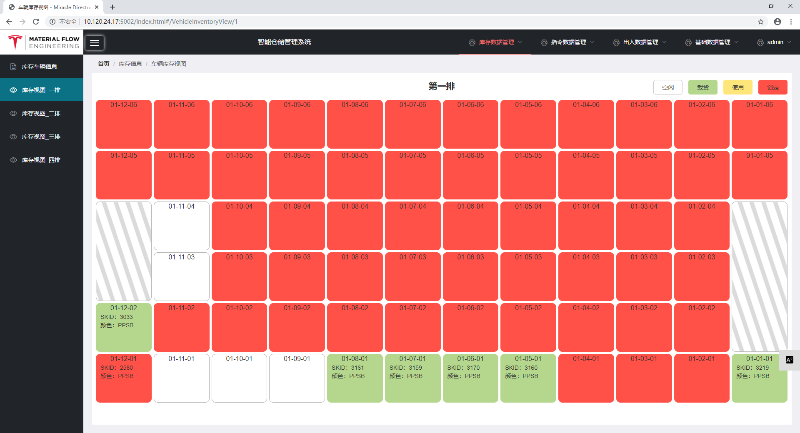
Task: Click the document icon in the first sidebar item
Action: [x=13, y=67]
